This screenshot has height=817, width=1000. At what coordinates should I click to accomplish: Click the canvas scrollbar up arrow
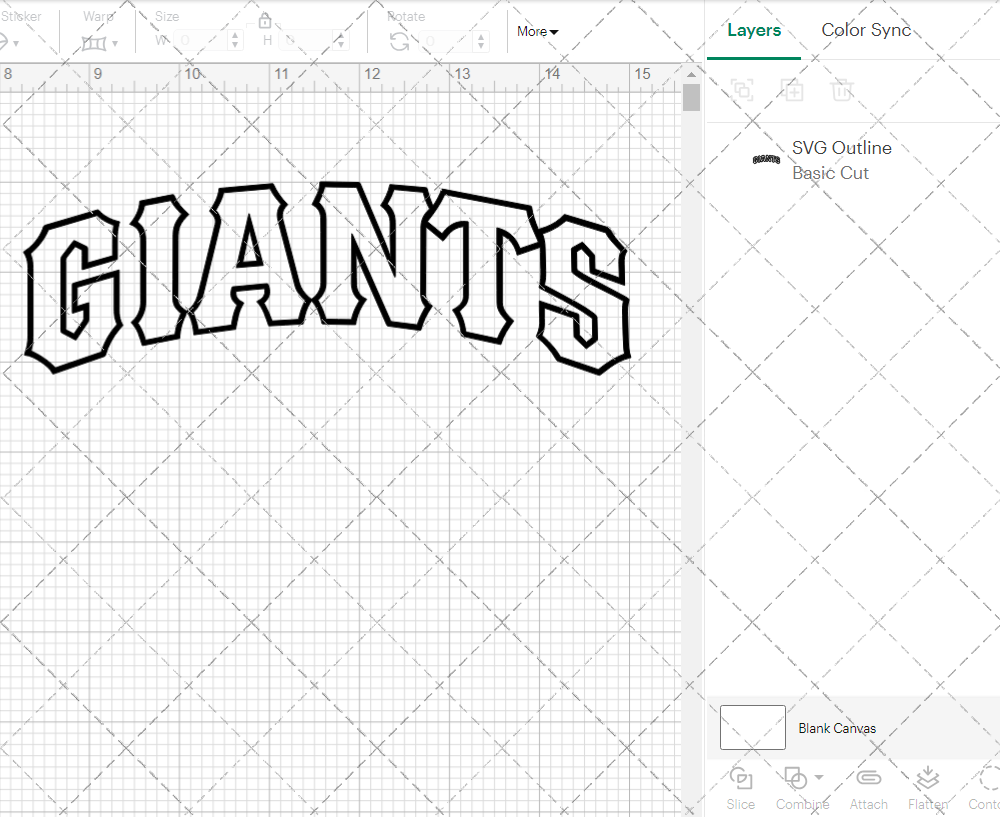tap(691, 74)
